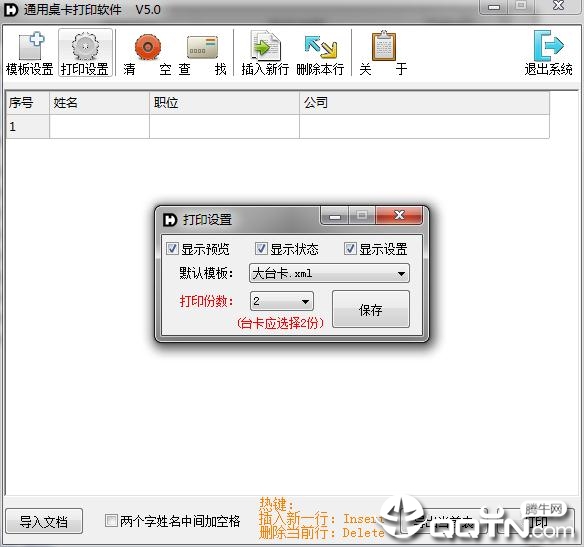Click the 公司 column header
This screenshot has width=584, height=547.
[x=425, y=103]
